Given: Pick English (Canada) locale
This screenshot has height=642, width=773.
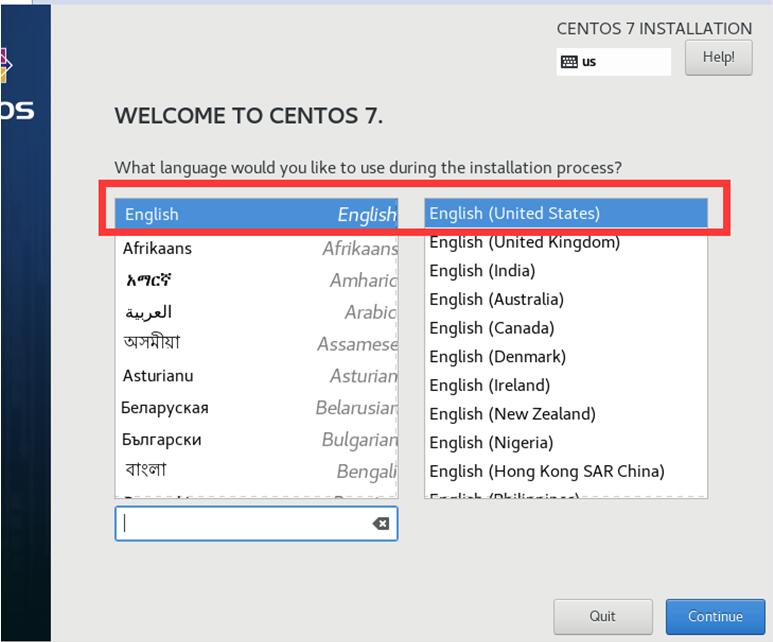Looking at the screenshot, I should 566,328.
